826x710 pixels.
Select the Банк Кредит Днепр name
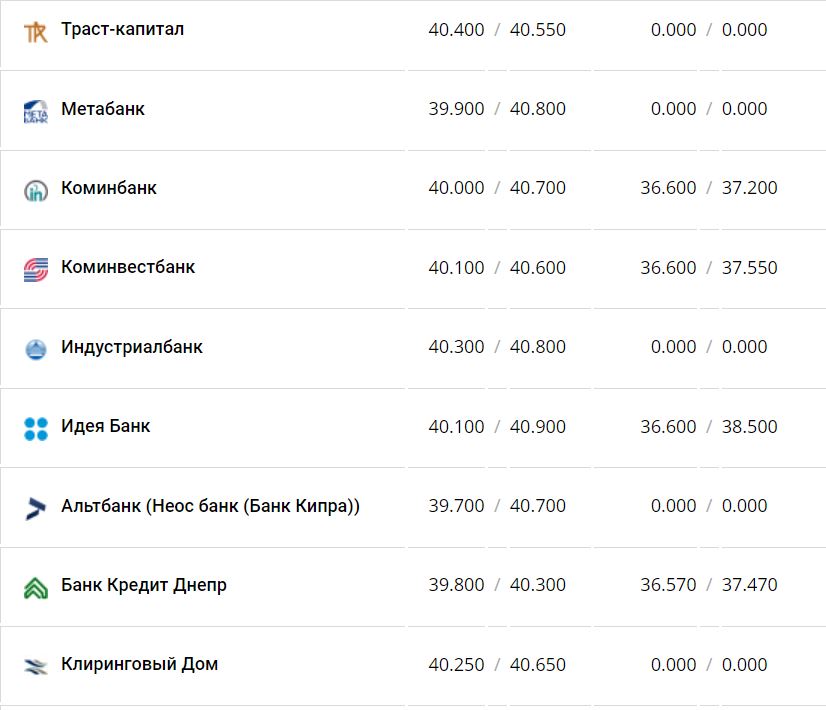pyautogui.click(x=144, y=584)
